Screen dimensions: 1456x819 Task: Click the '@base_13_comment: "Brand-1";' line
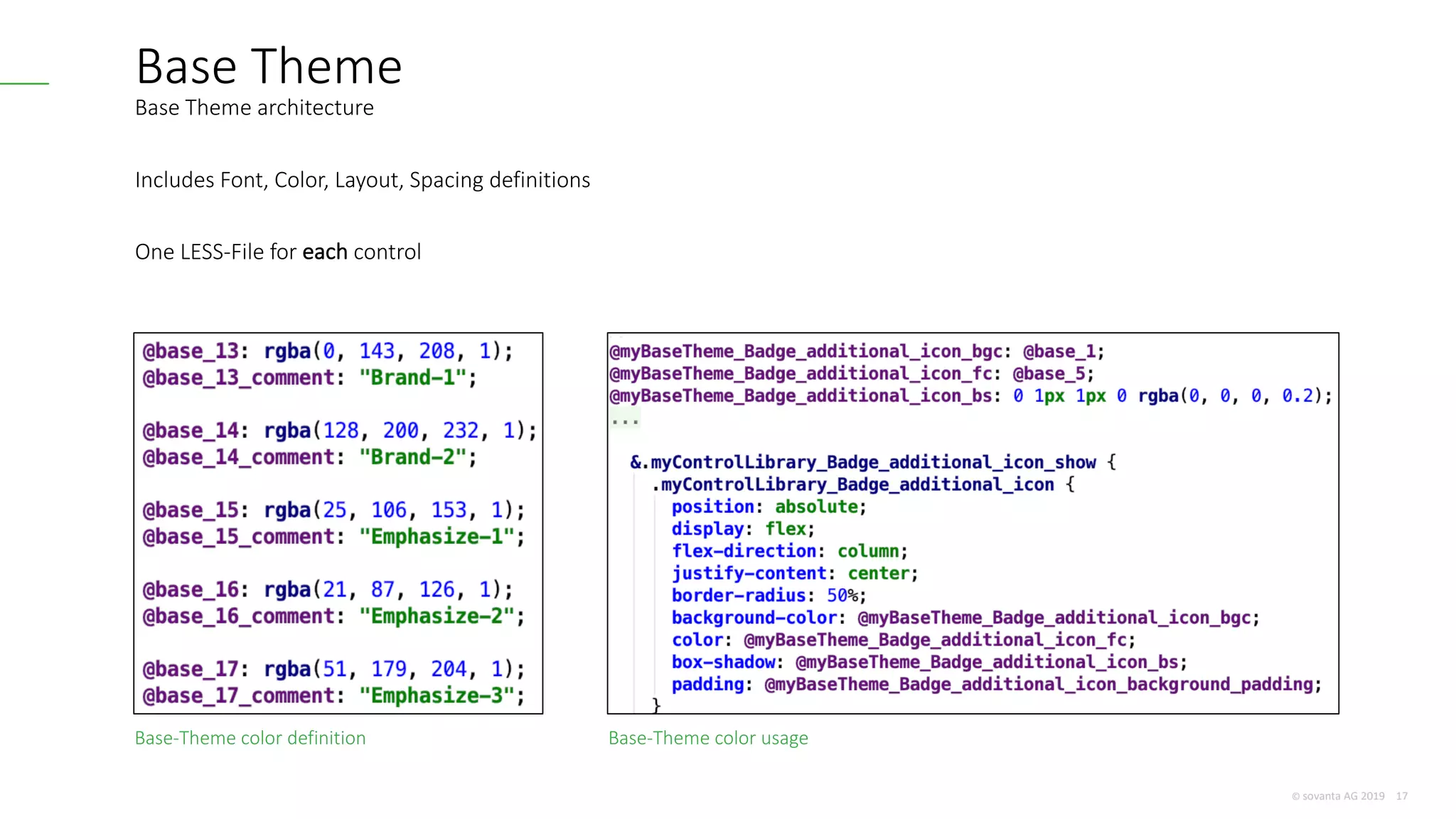pos(309,378)
